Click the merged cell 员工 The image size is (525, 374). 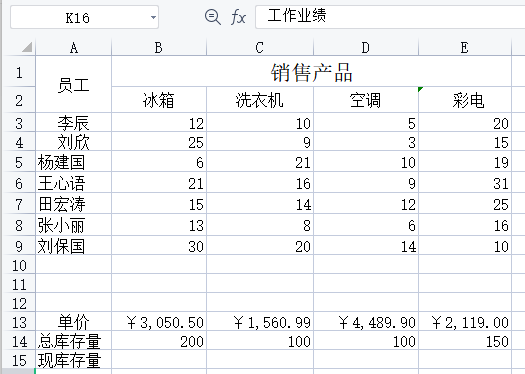tap(74, 84)
